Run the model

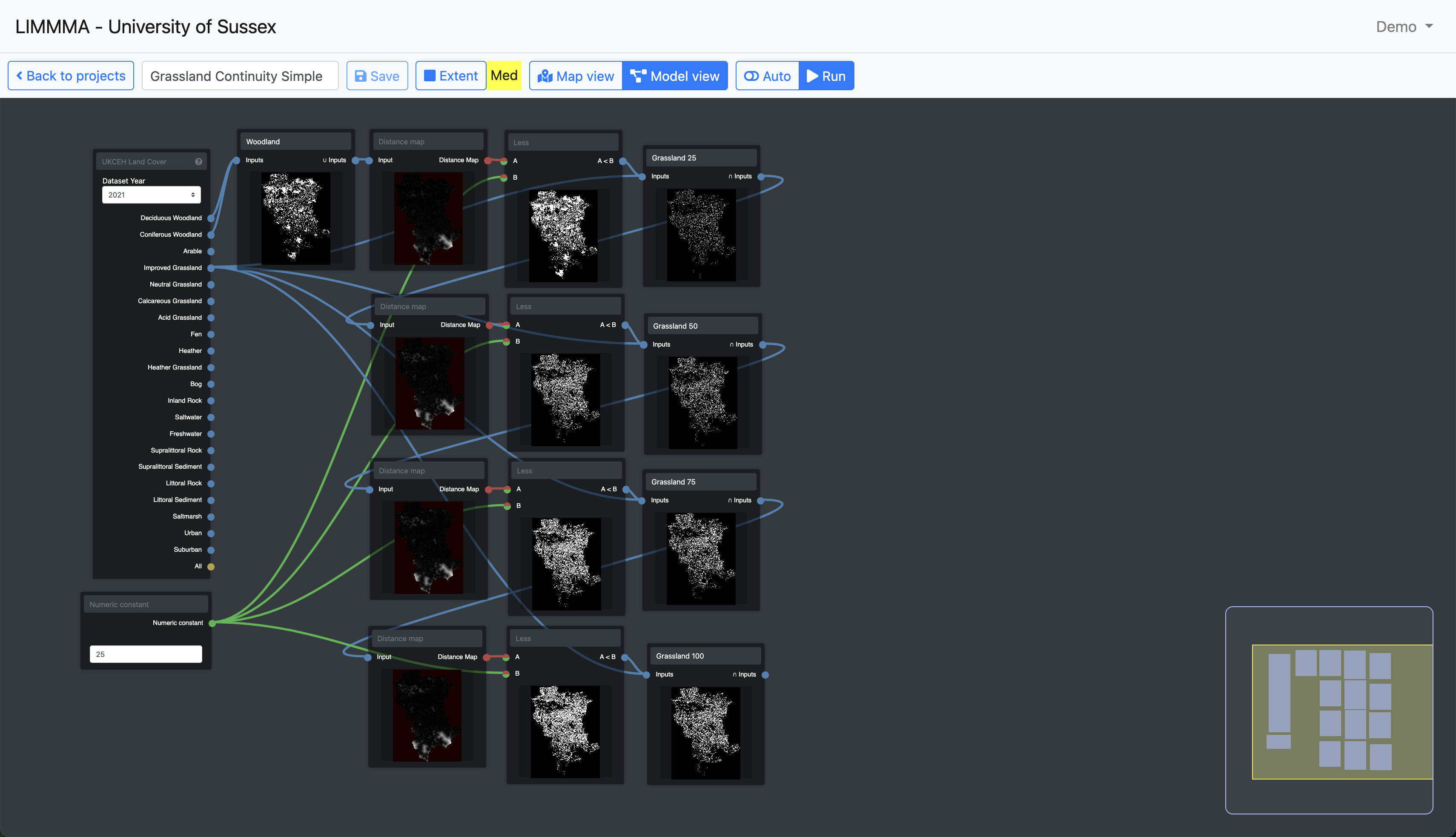(826, 76)
